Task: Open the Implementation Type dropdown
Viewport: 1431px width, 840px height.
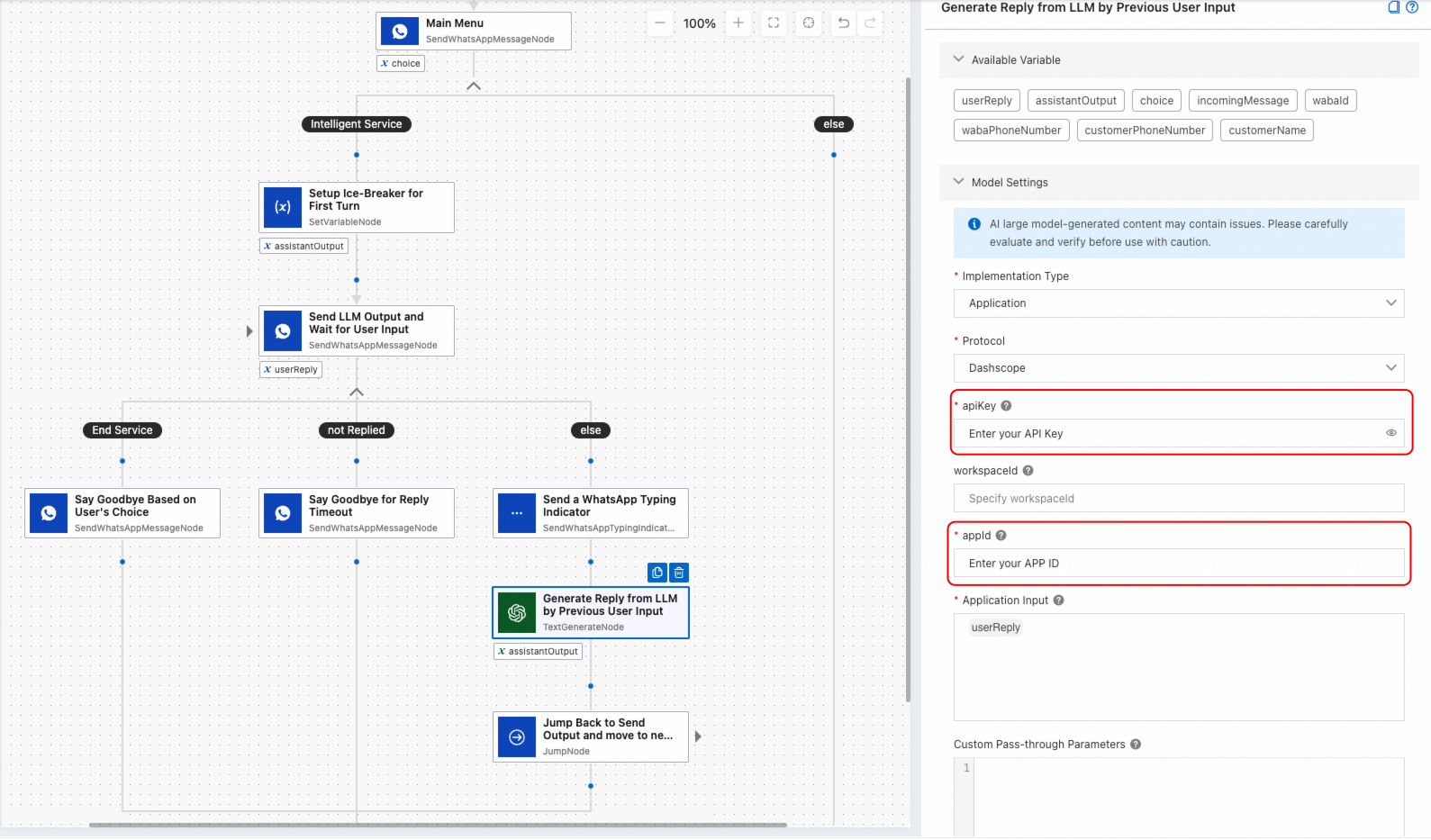Action: pos(1179,303)
